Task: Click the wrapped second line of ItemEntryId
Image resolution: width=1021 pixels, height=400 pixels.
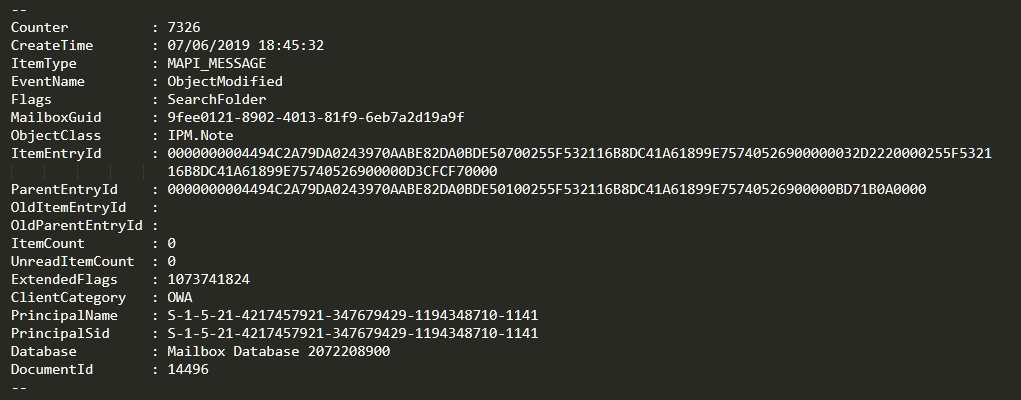Action: click(x=332, y=171)
